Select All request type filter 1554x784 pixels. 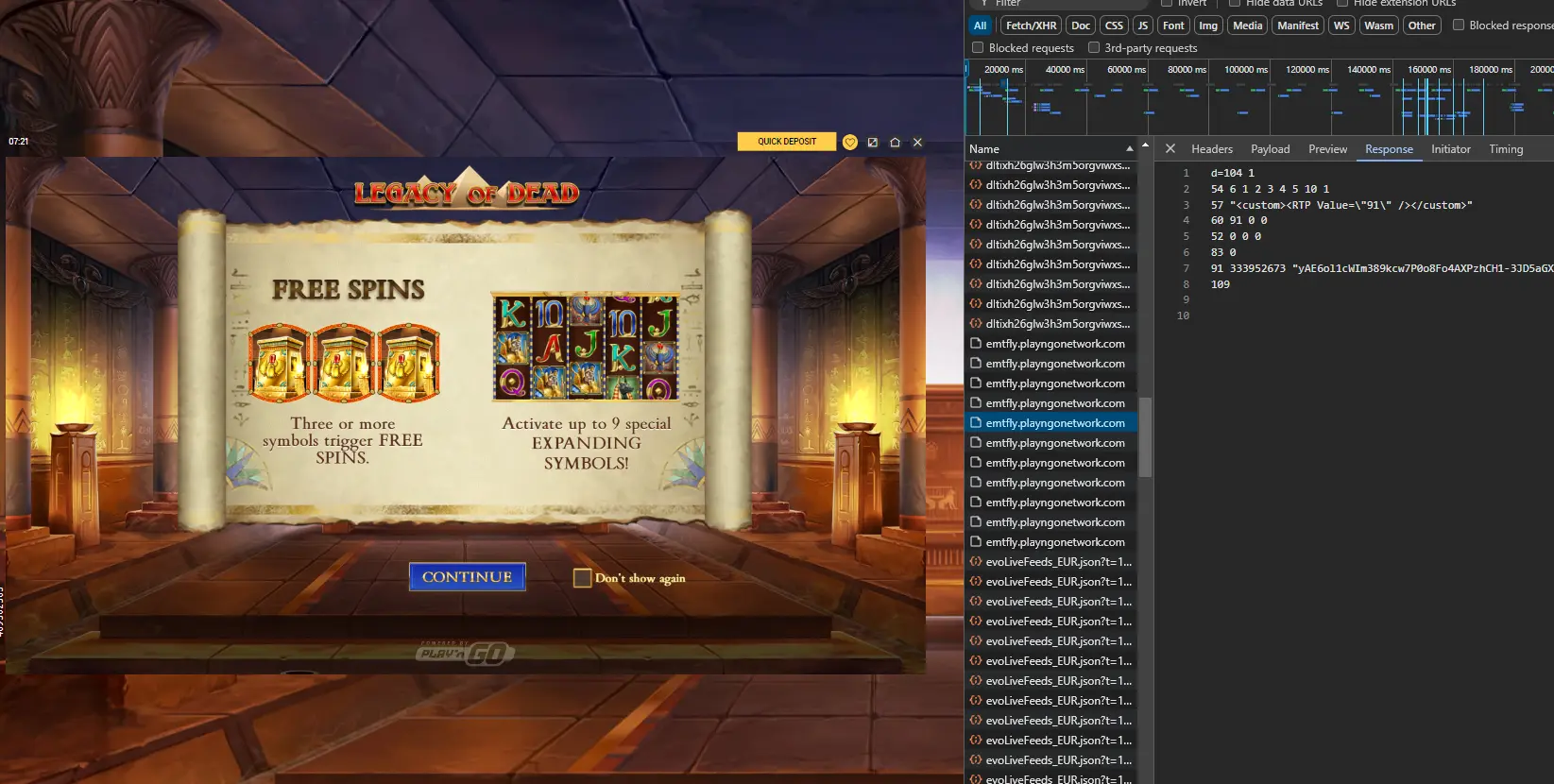[x=981, y=26]
